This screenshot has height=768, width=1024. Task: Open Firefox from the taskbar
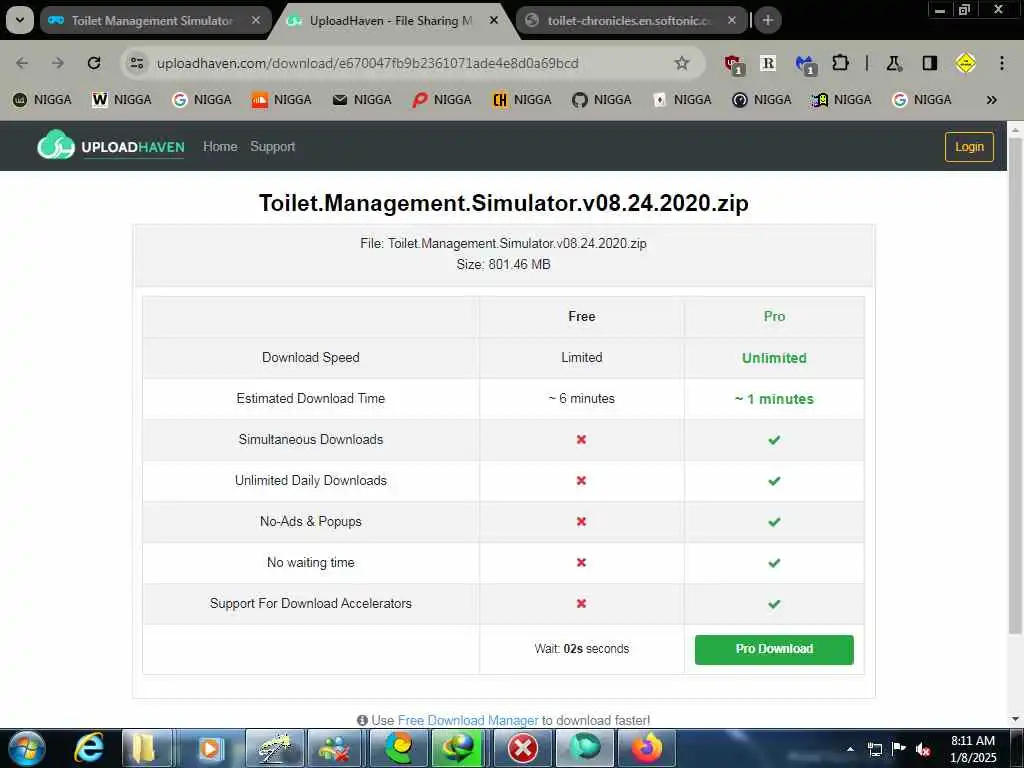pos(647,748)
